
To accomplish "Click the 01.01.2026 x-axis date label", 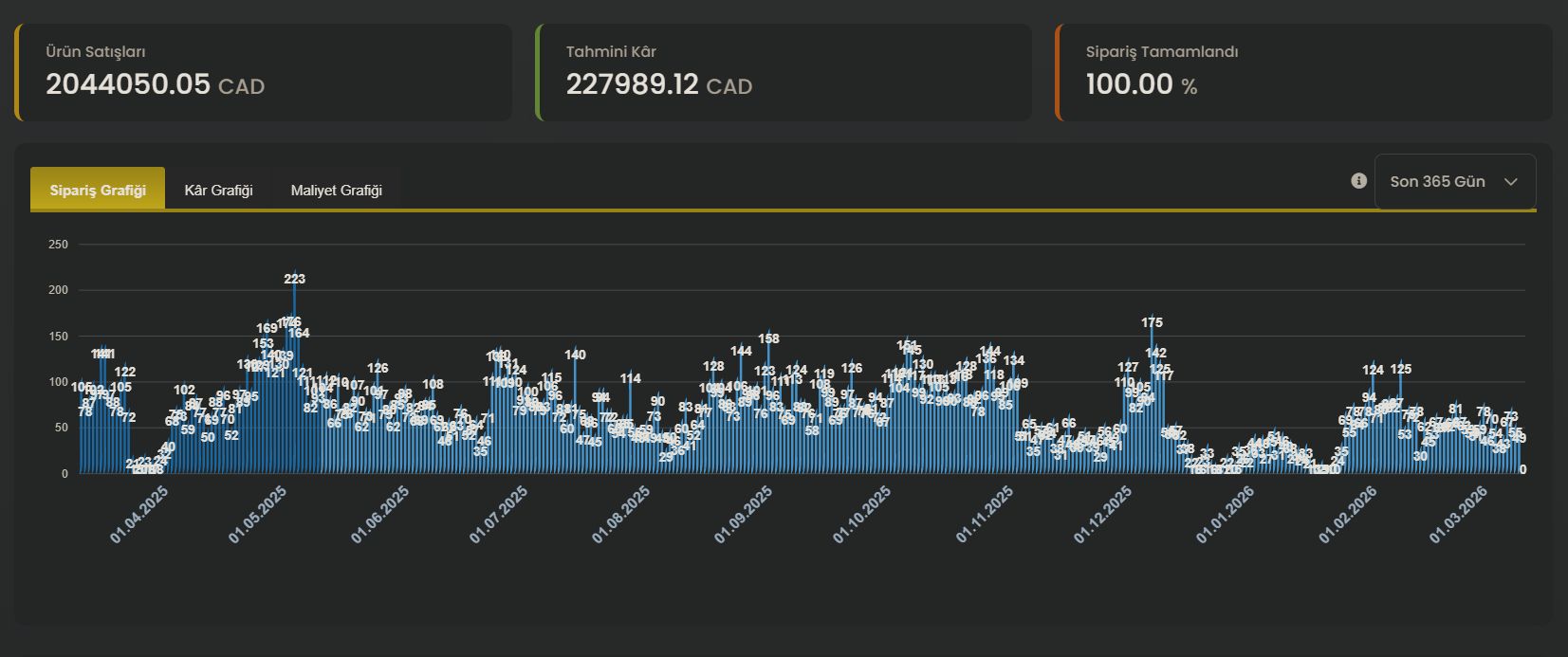I will pos(1225,515).
